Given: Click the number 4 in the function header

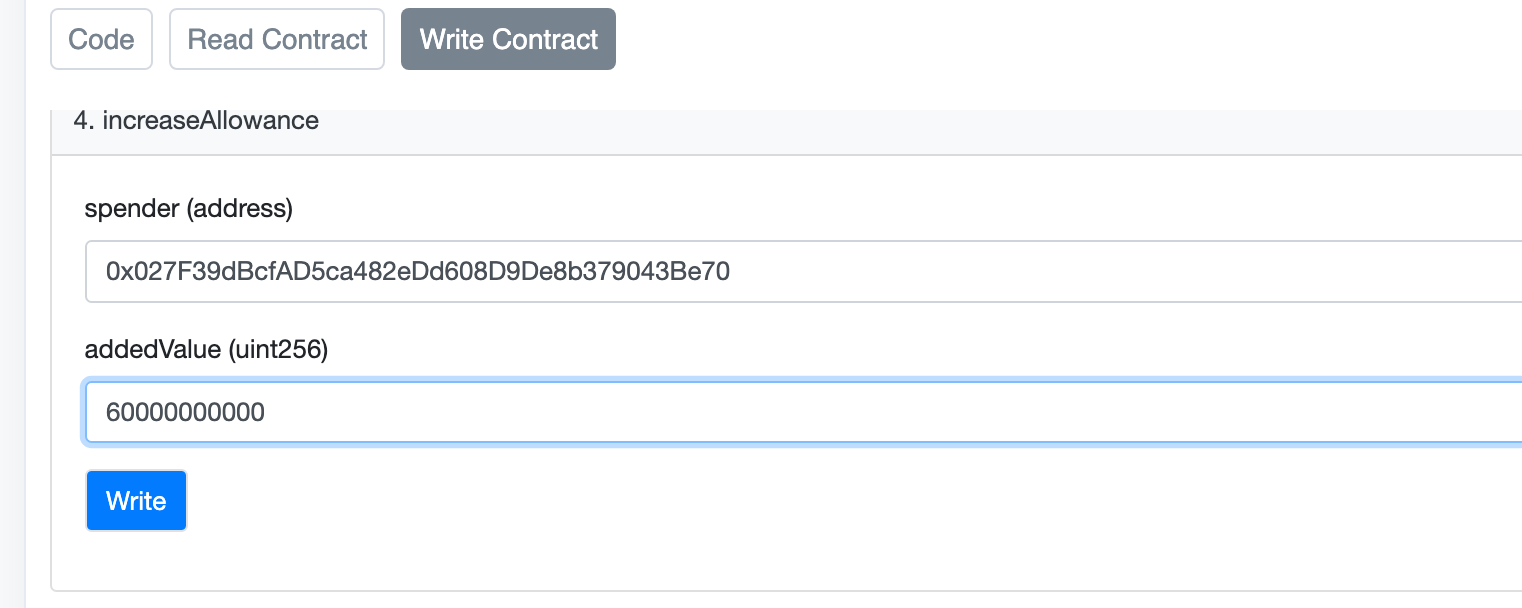Looking at the screenshot, I should pos(80,122).
